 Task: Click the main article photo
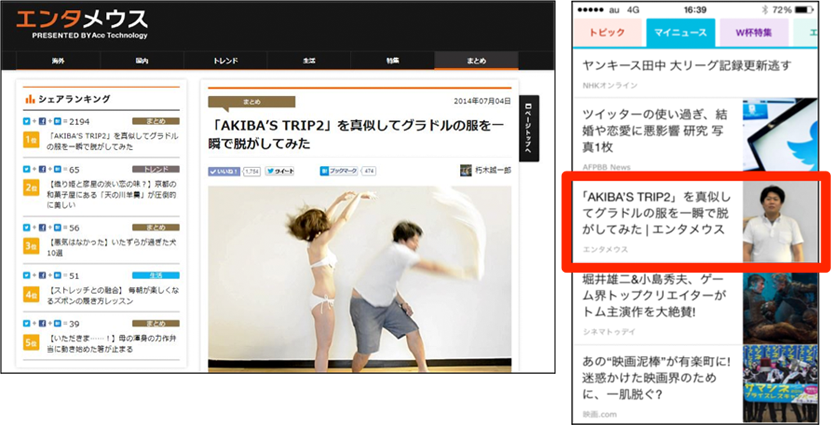[359, 278]
